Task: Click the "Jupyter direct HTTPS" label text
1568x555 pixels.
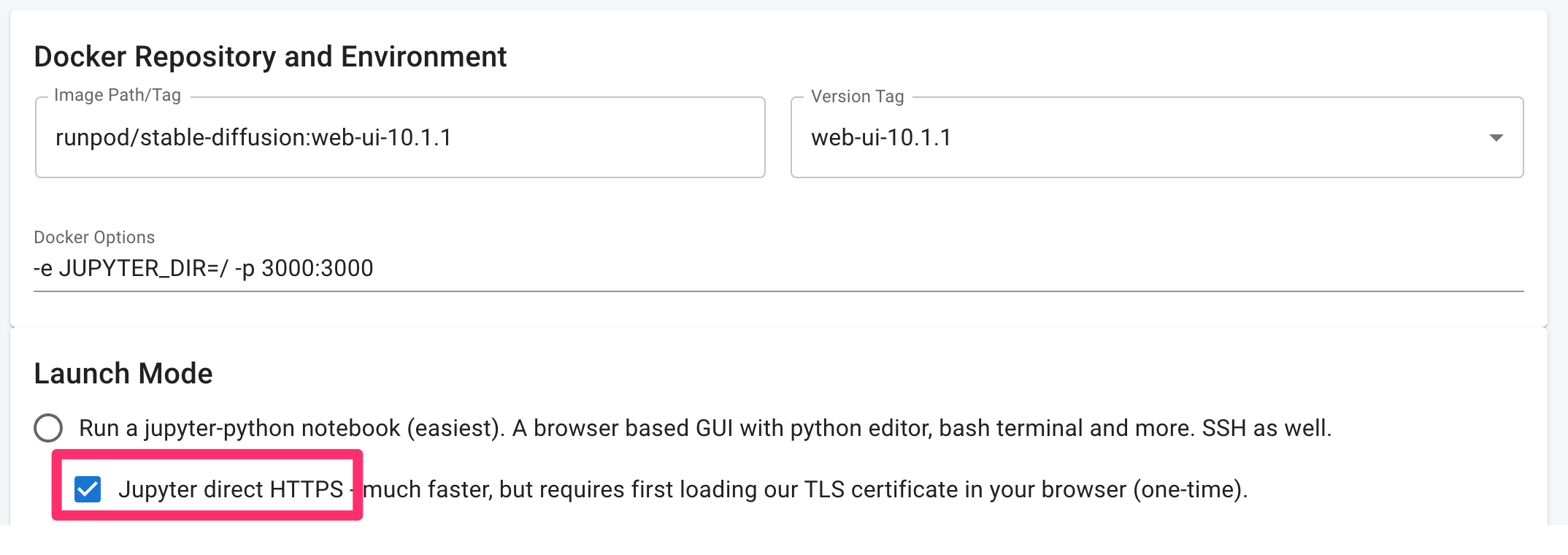Action: [231, 489]
